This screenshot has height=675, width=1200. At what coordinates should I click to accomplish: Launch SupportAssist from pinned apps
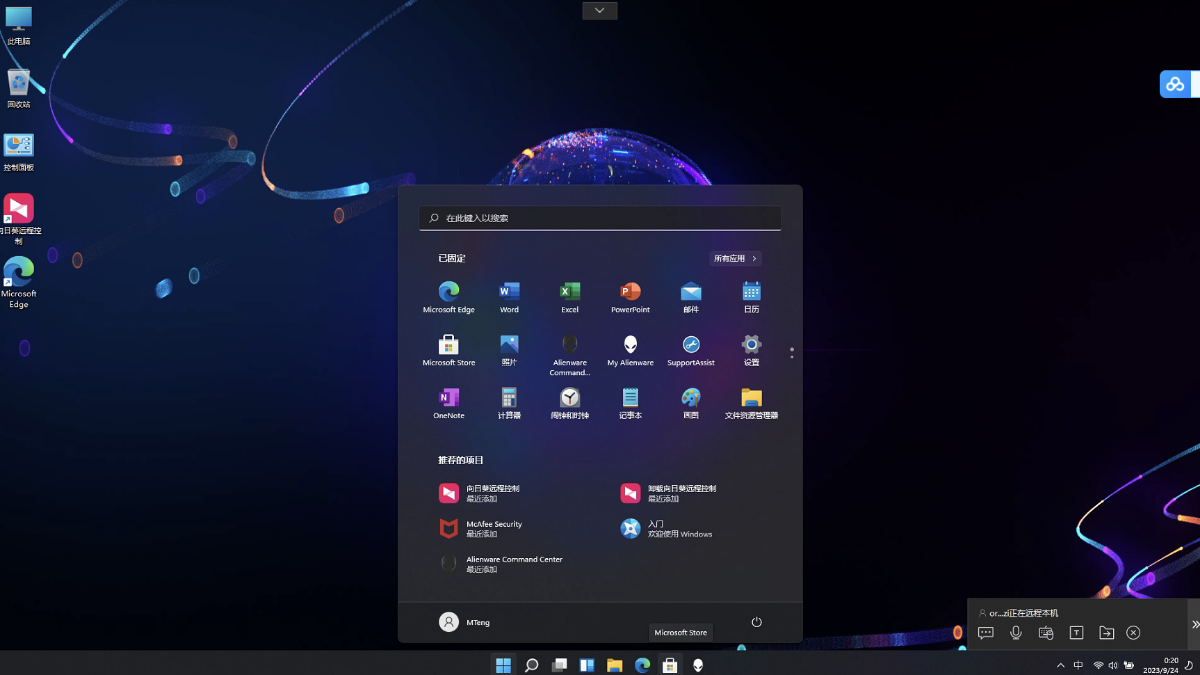click(691, 349)
